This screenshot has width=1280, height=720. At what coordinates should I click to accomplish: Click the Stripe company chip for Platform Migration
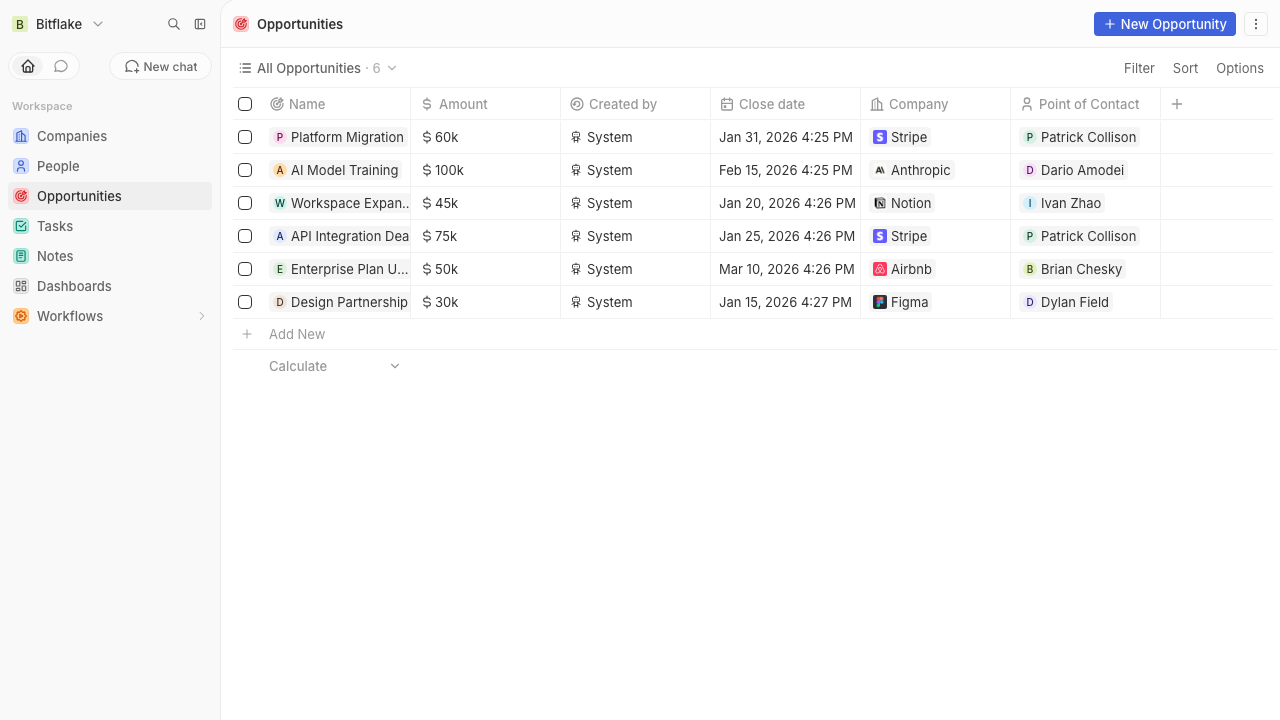pos(900,137)
